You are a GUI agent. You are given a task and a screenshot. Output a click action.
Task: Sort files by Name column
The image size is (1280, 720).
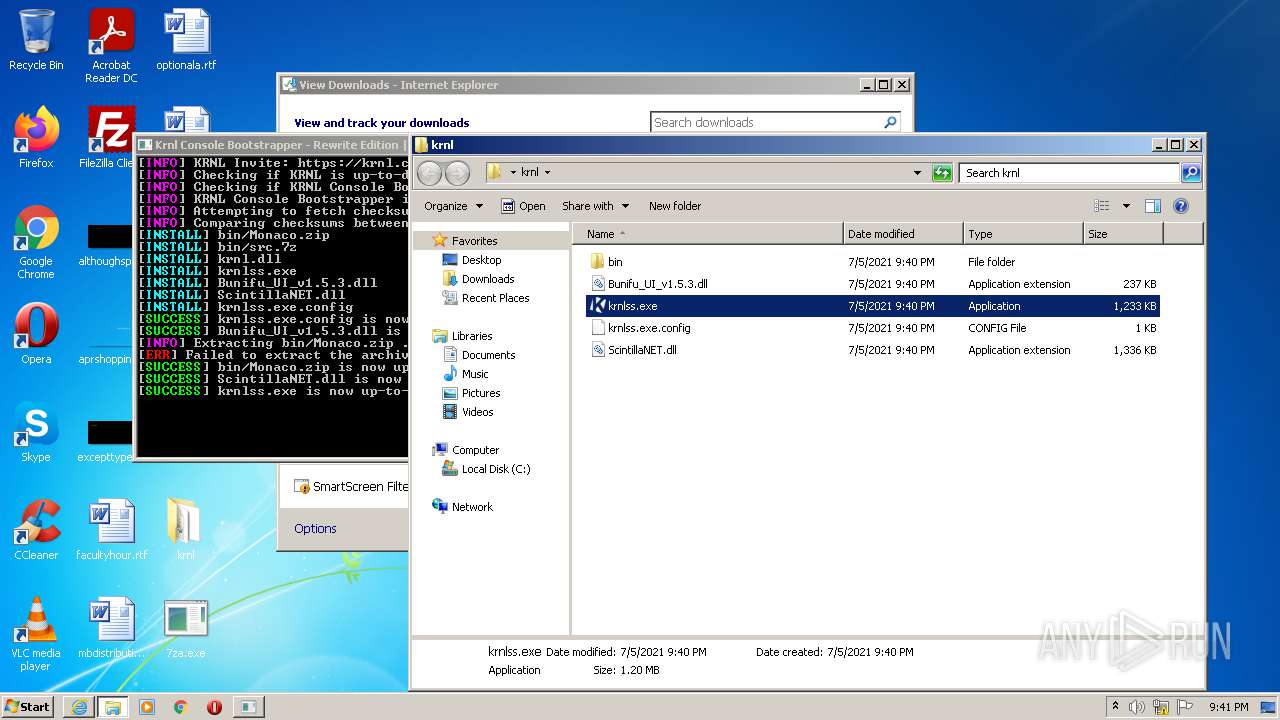[708, 234]
